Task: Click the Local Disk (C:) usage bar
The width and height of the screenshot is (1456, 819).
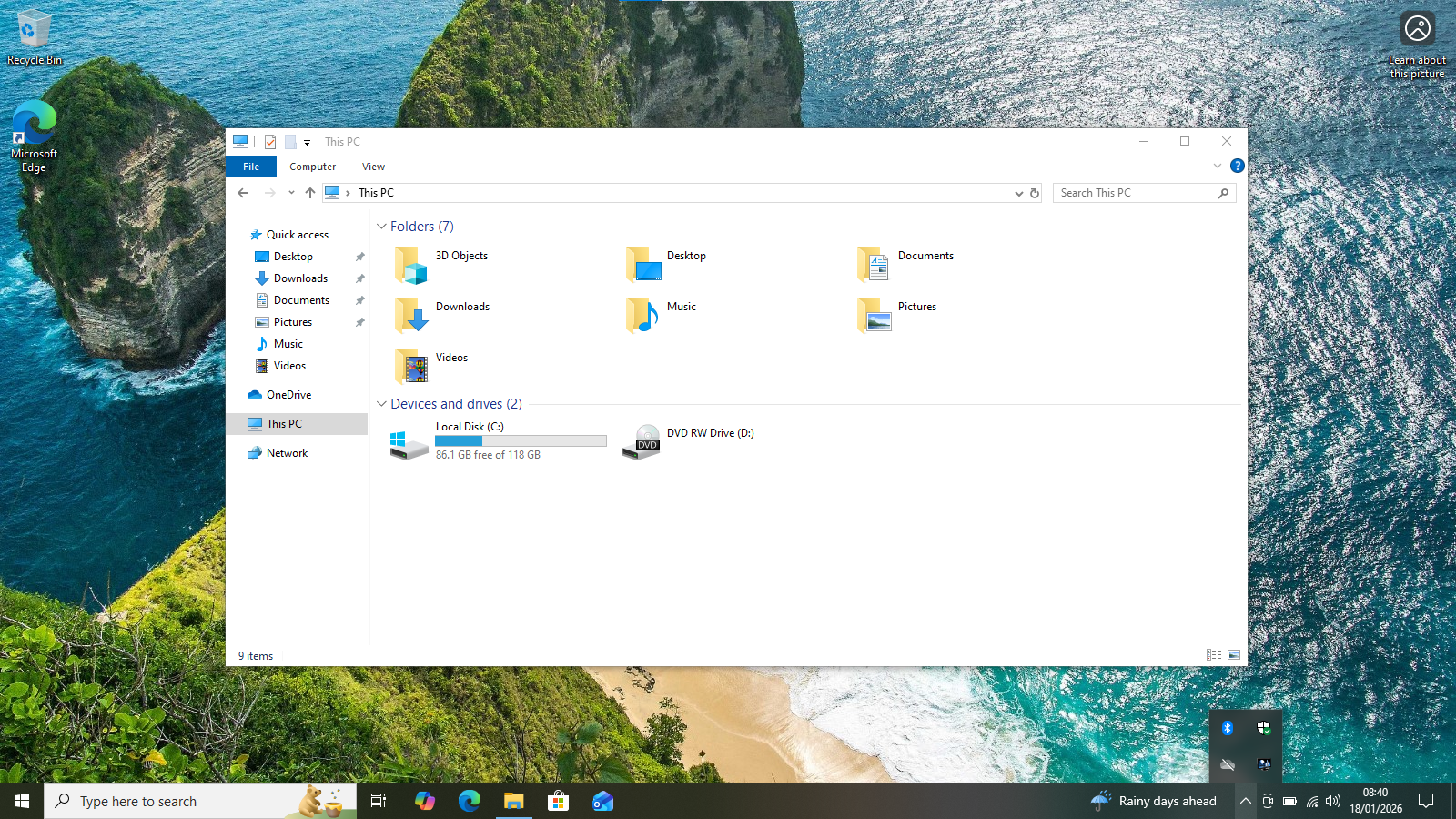Action: (521, 440)
